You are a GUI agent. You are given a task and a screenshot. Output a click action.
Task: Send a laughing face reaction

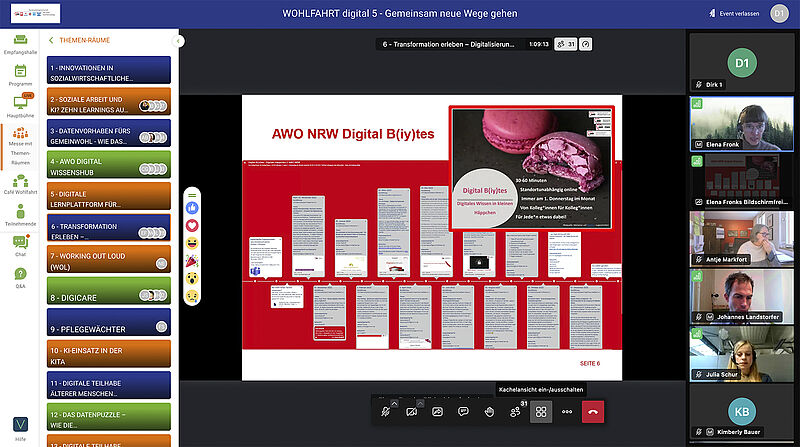tap(192, 243)
